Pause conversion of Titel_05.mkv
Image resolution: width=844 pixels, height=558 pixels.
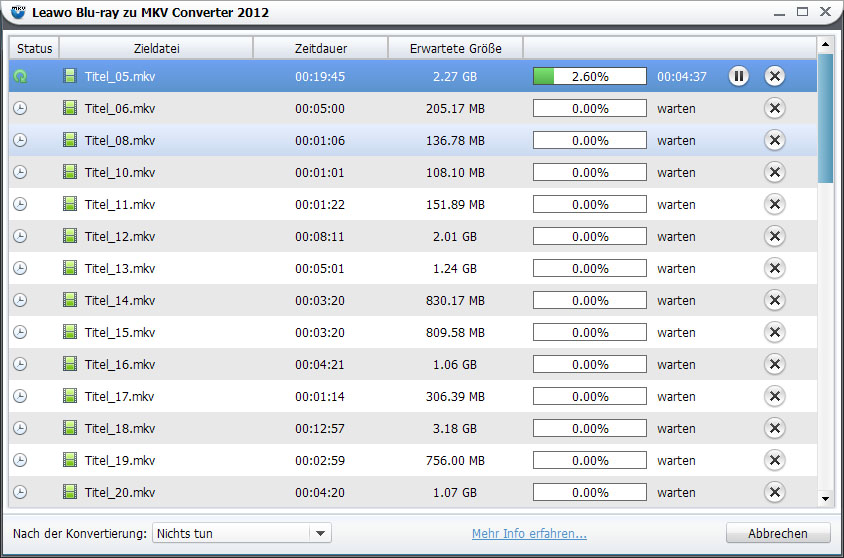click(738, 76)
